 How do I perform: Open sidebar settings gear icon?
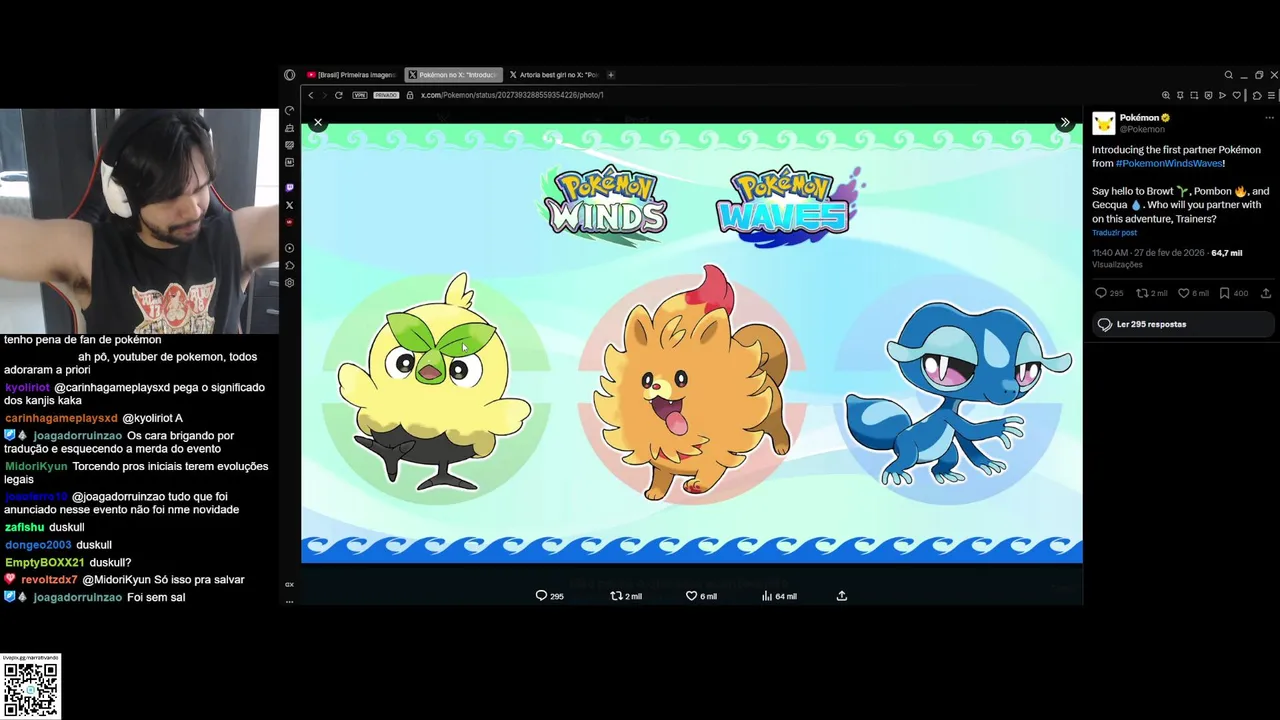(289, 283)
